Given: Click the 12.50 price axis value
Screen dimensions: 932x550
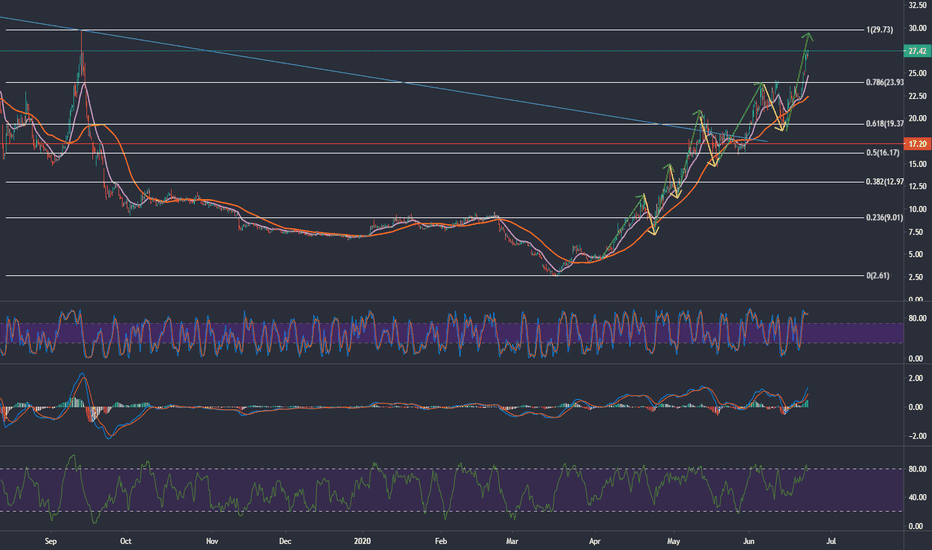Looking at the screenshot, I should tap(917, 186).
